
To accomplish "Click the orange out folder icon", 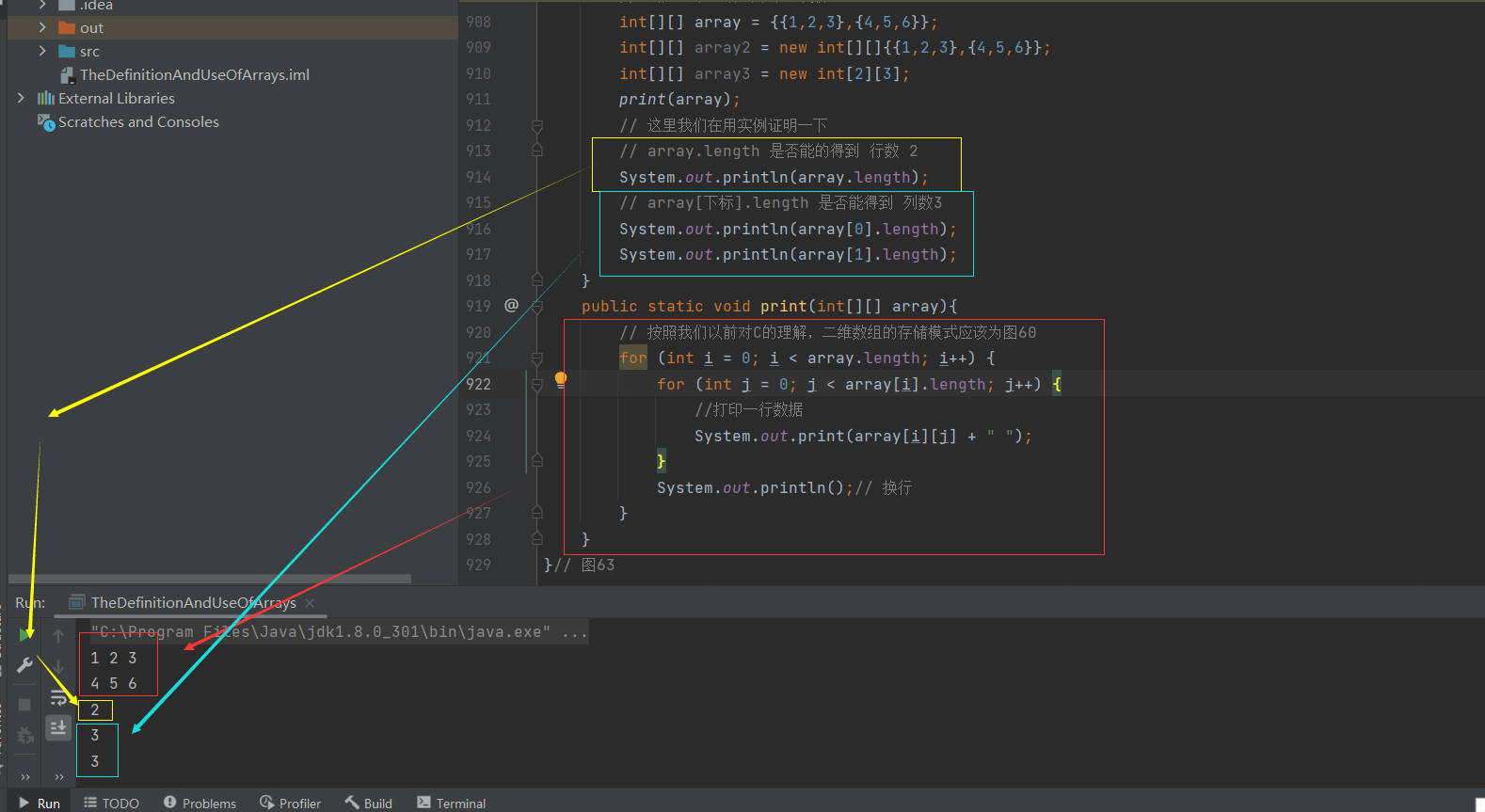I will 67,27.
